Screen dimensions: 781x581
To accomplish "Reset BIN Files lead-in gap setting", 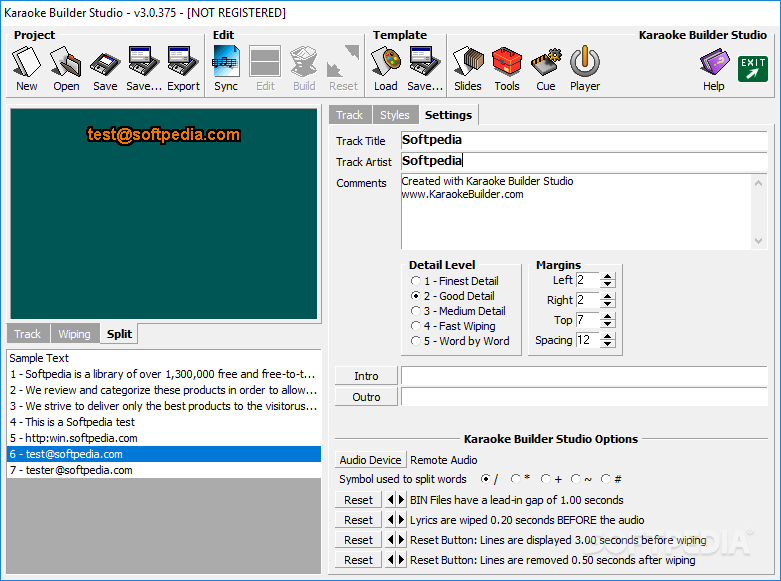I will point(358,500).
